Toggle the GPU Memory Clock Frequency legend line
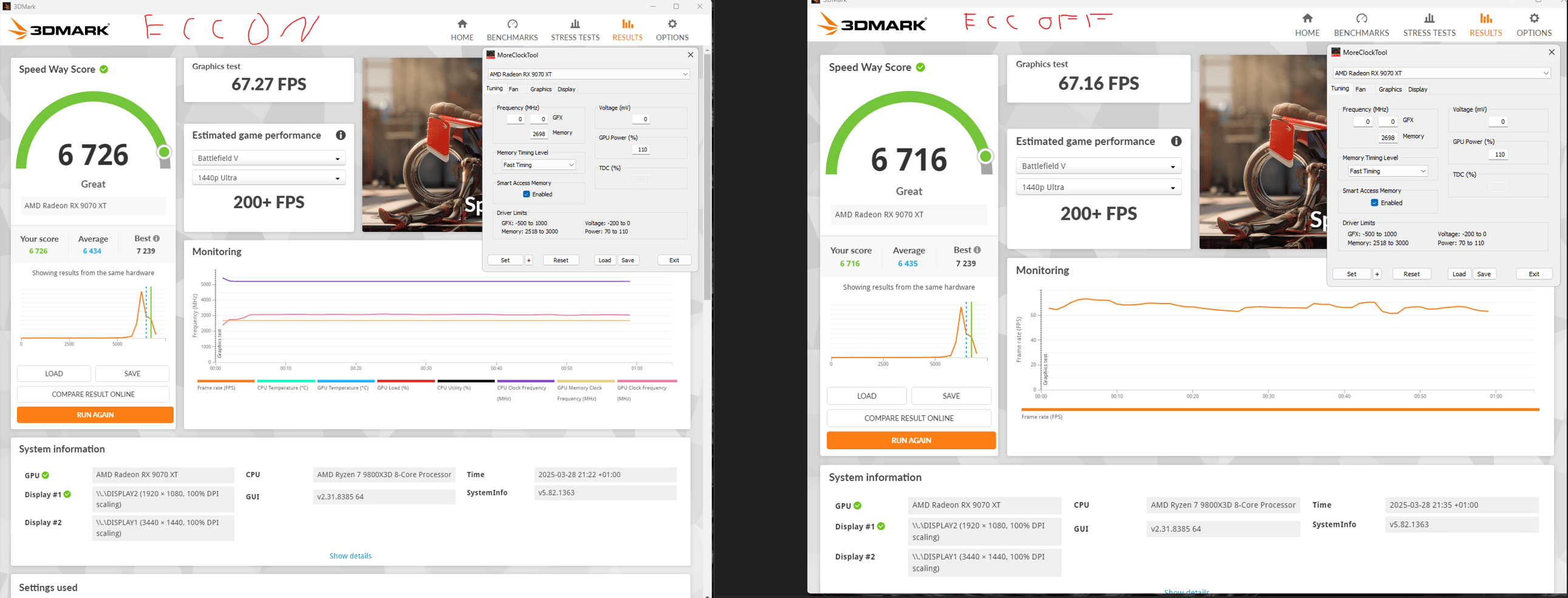The image size is (1568, 598). coord(586,390)
